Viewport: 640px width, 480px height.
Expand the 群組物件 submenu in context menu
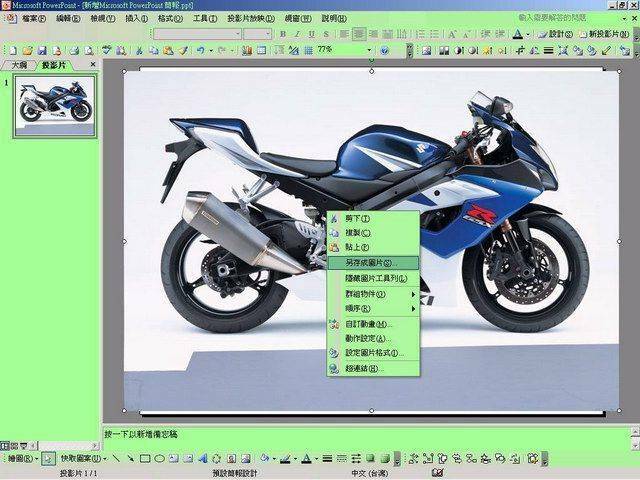(373, 294)
